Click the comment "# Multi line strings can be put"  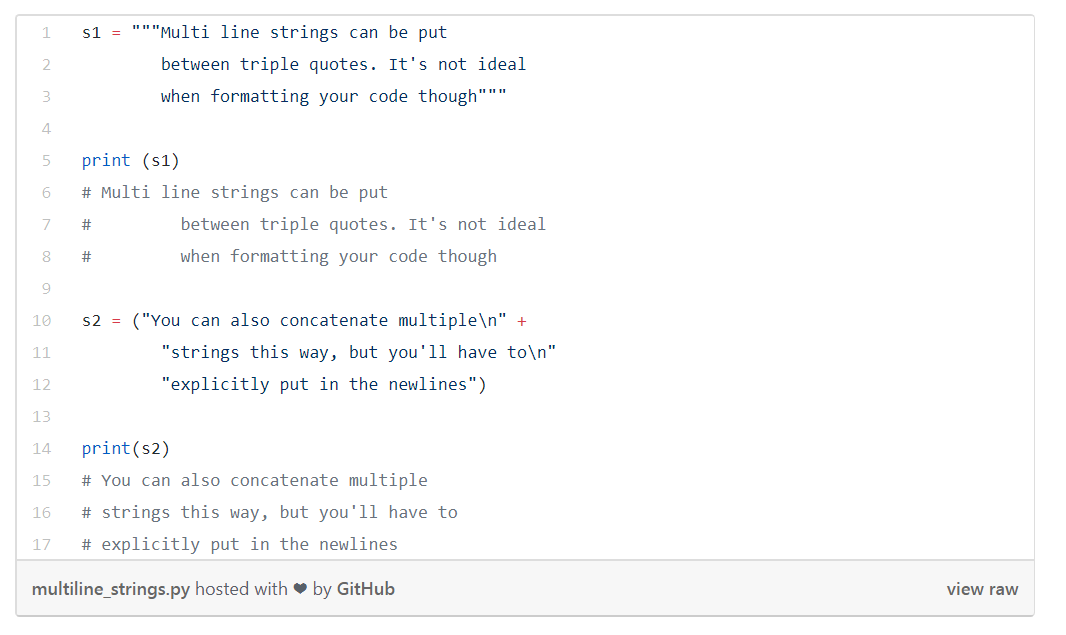click(235, 192)
